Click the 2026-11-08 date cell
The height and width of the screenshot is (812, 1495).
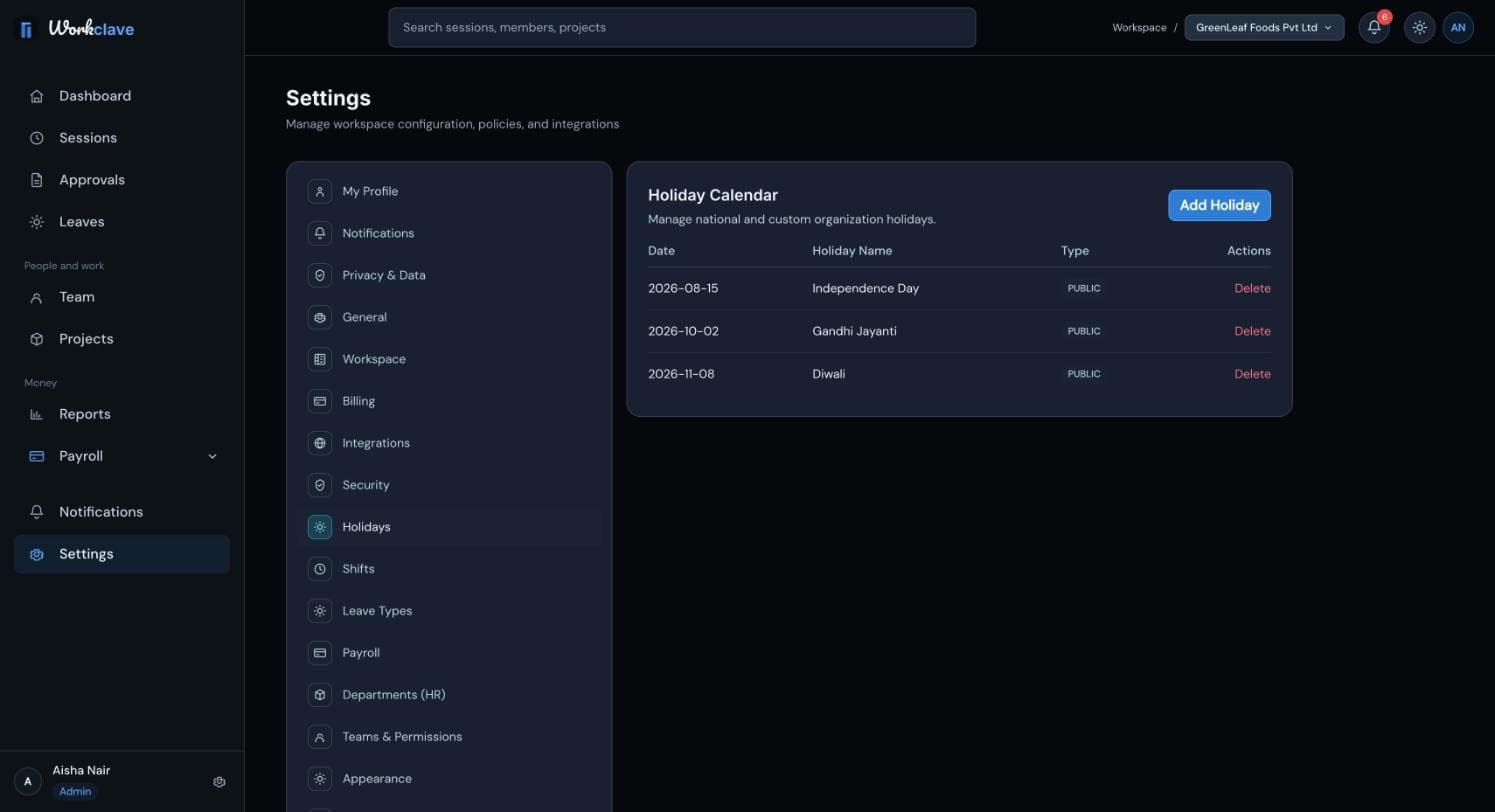(x=681, y=374)
